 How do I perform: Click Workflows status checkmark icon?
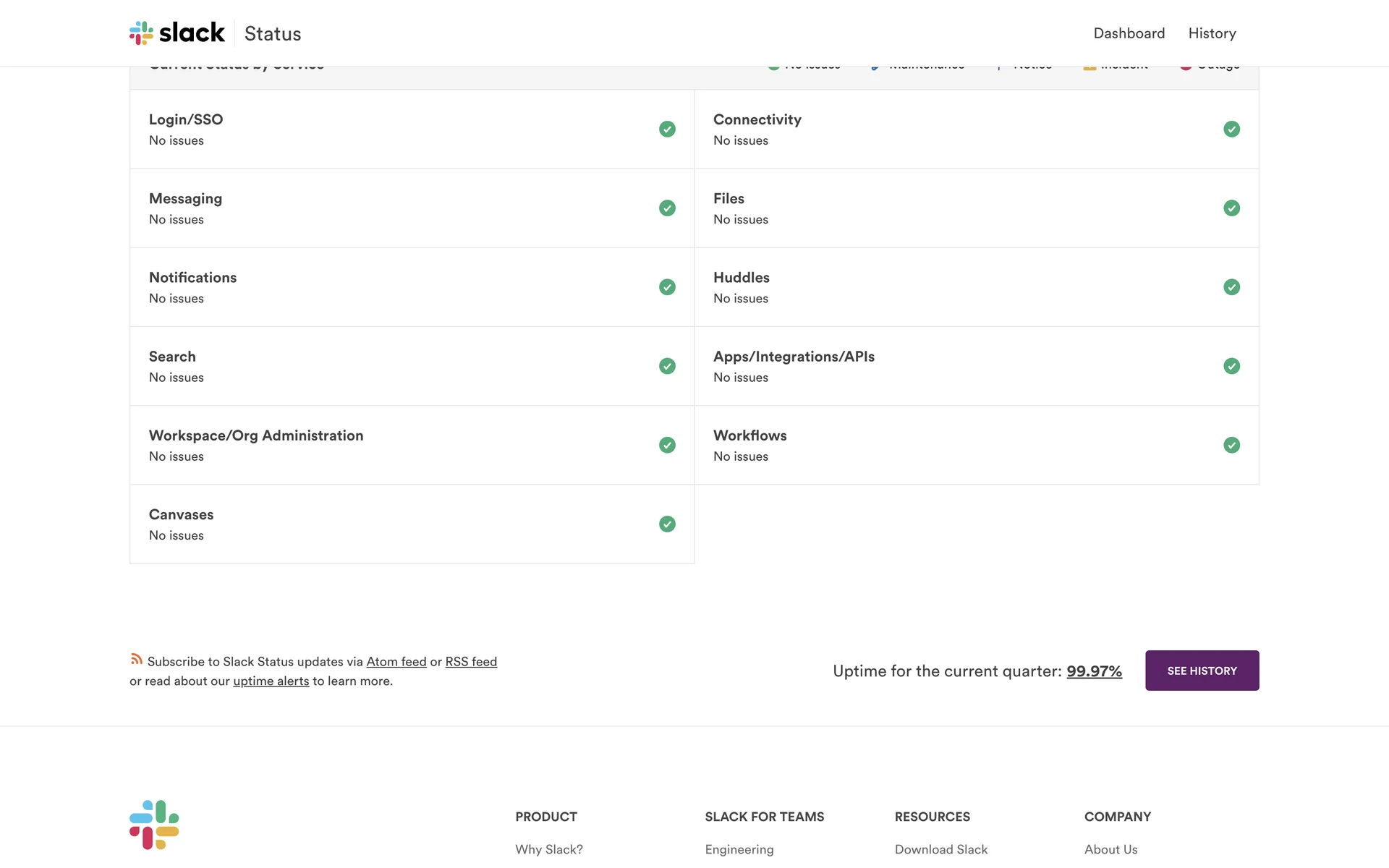[x=1231, y=446]
